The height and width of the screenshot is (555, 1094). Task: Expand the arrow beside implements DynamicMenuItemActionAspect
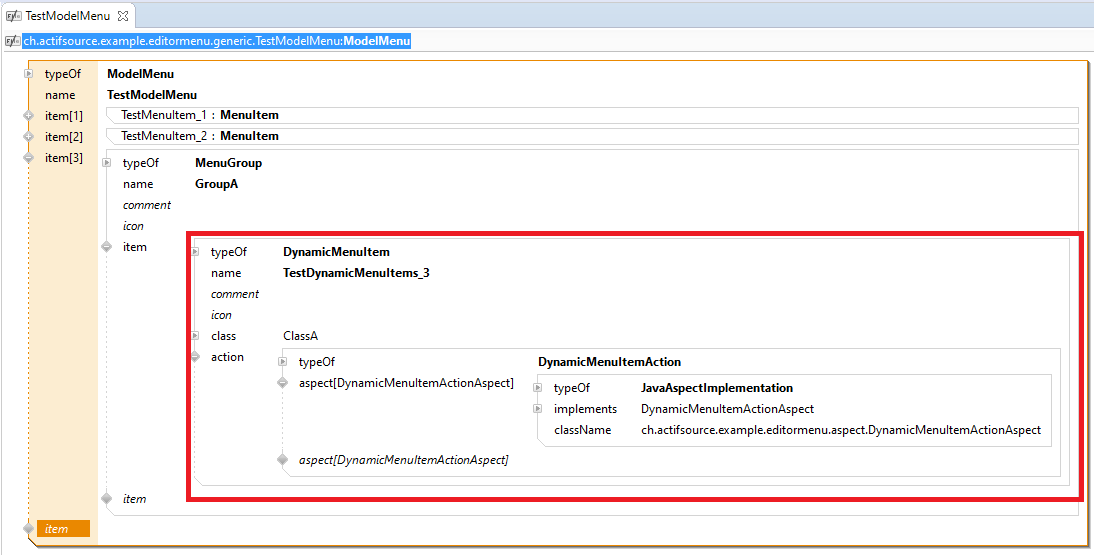click(538, 409)
